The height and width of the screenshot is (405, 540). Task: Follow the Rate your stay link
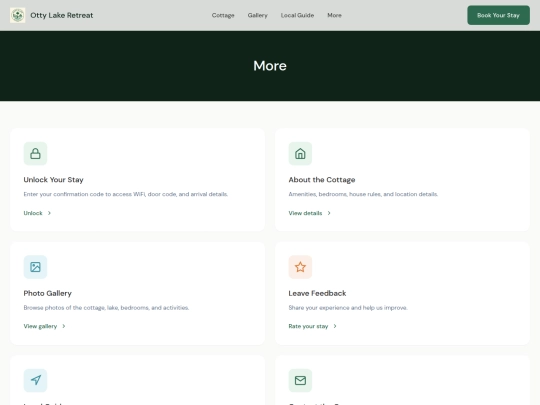point(312,326)
